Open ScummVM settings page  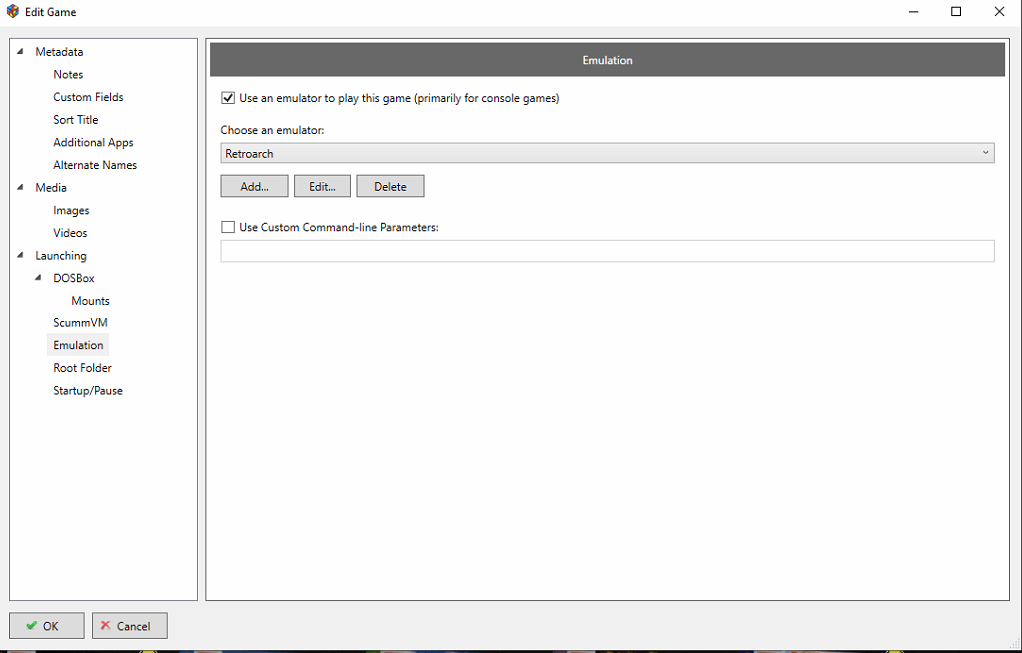(80, 323)
